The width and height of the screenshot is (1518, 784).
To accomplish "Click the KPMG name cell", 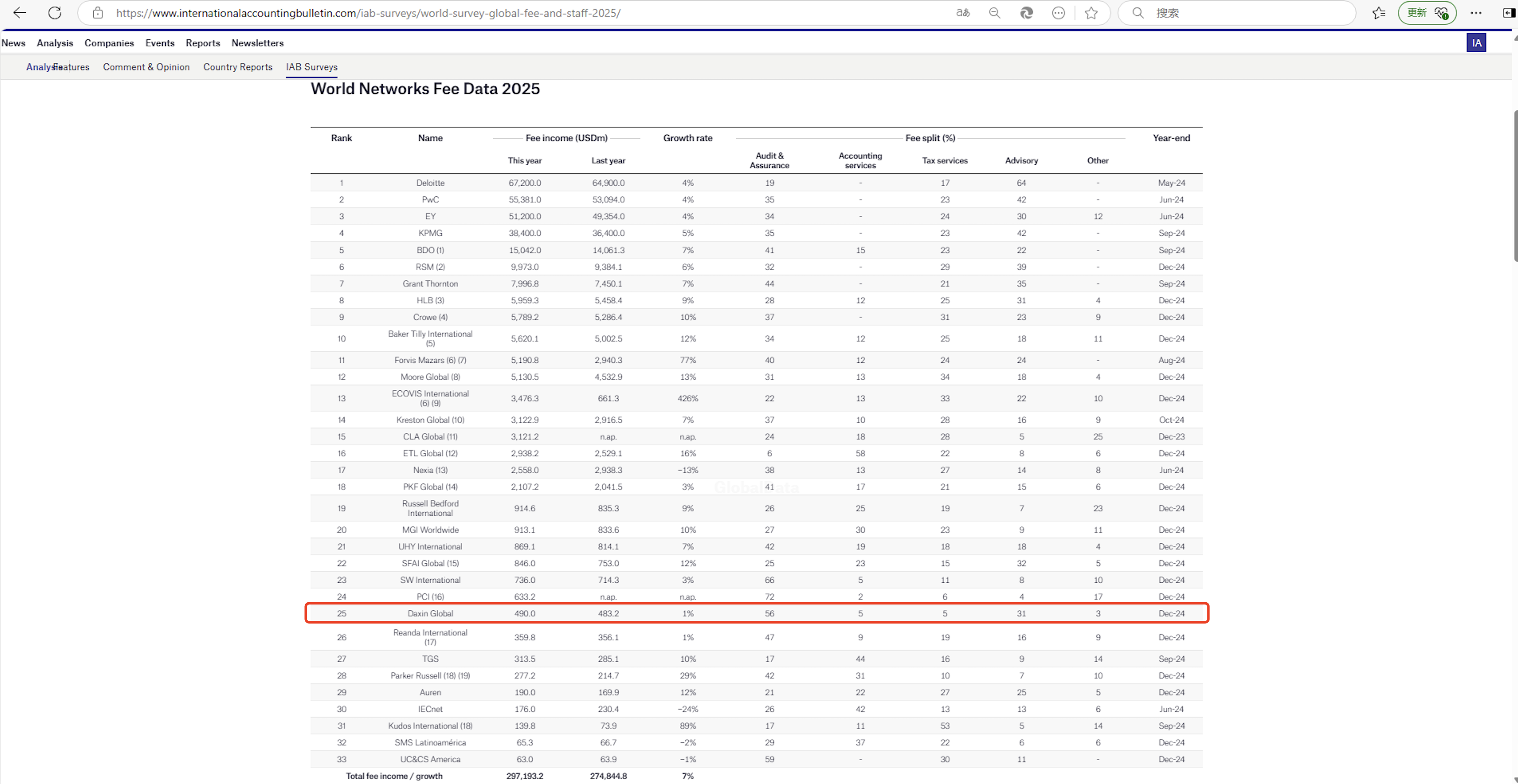I will 430,234.
